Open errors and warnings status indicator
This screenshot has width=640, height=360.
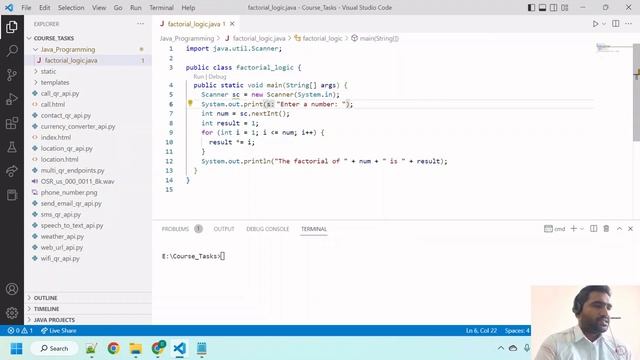pos(20,331)
